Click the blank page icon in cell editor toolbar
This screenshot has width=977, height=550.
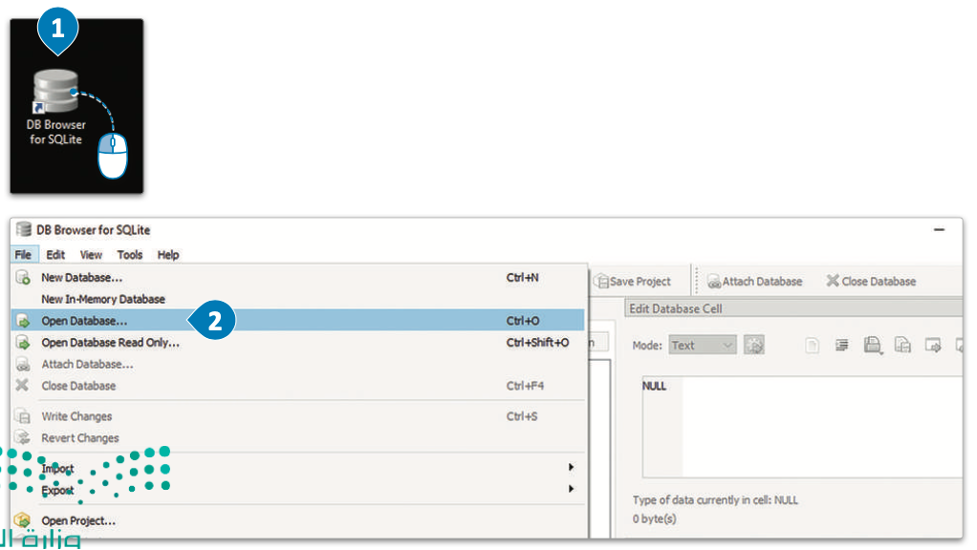pos(812,345)
